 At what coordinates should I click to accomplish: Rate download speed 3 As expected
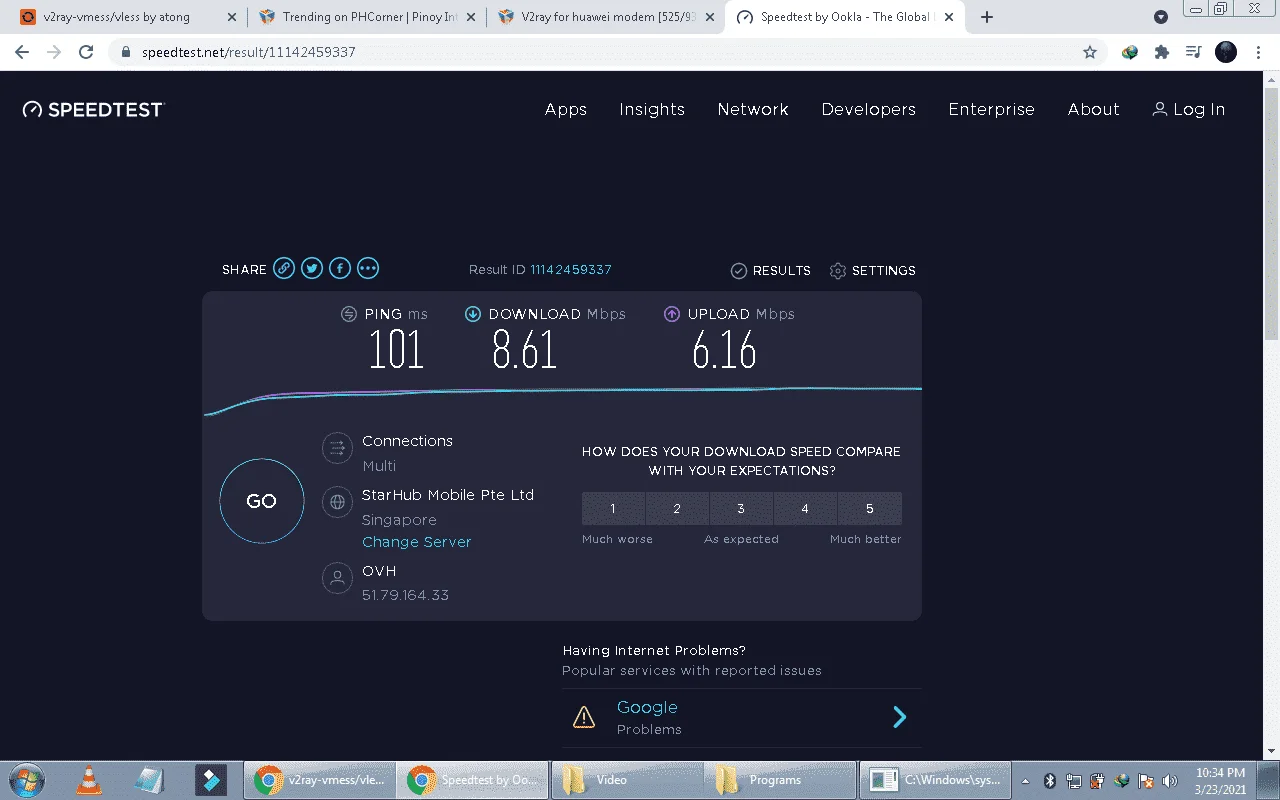click(741, 508)
